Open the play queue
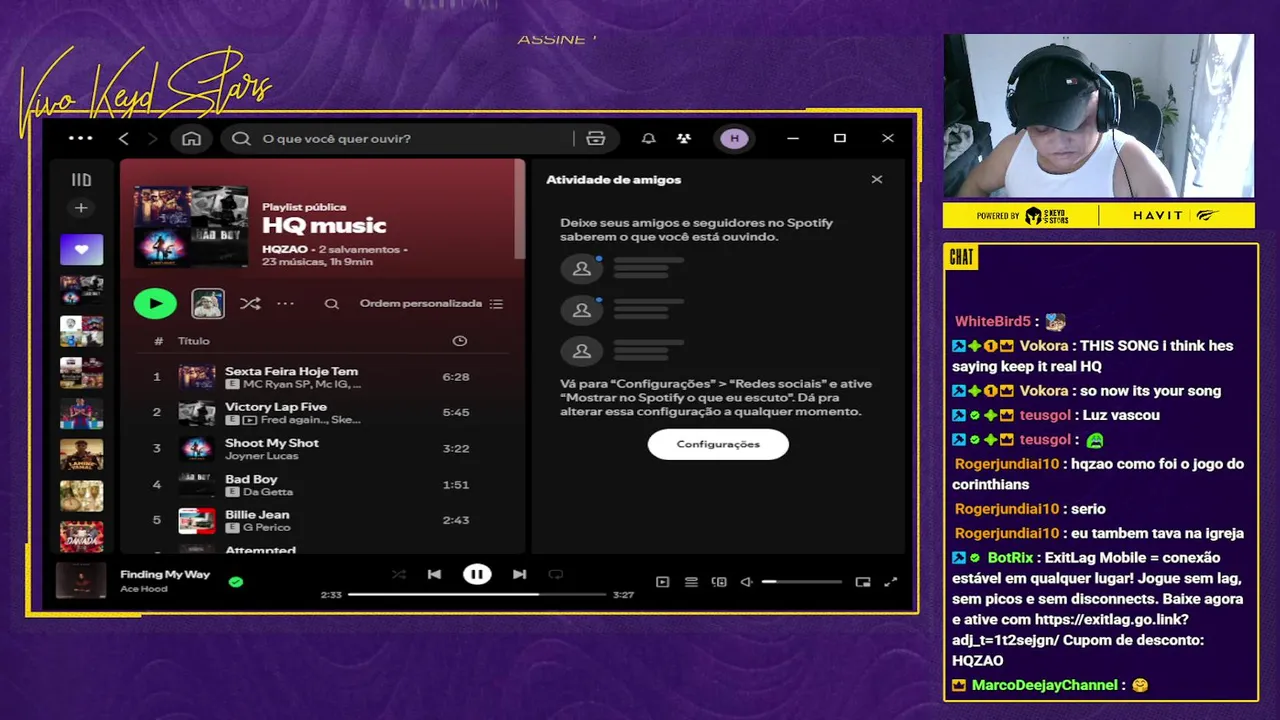Screen dimensions: 1280x720 point(691,582)
